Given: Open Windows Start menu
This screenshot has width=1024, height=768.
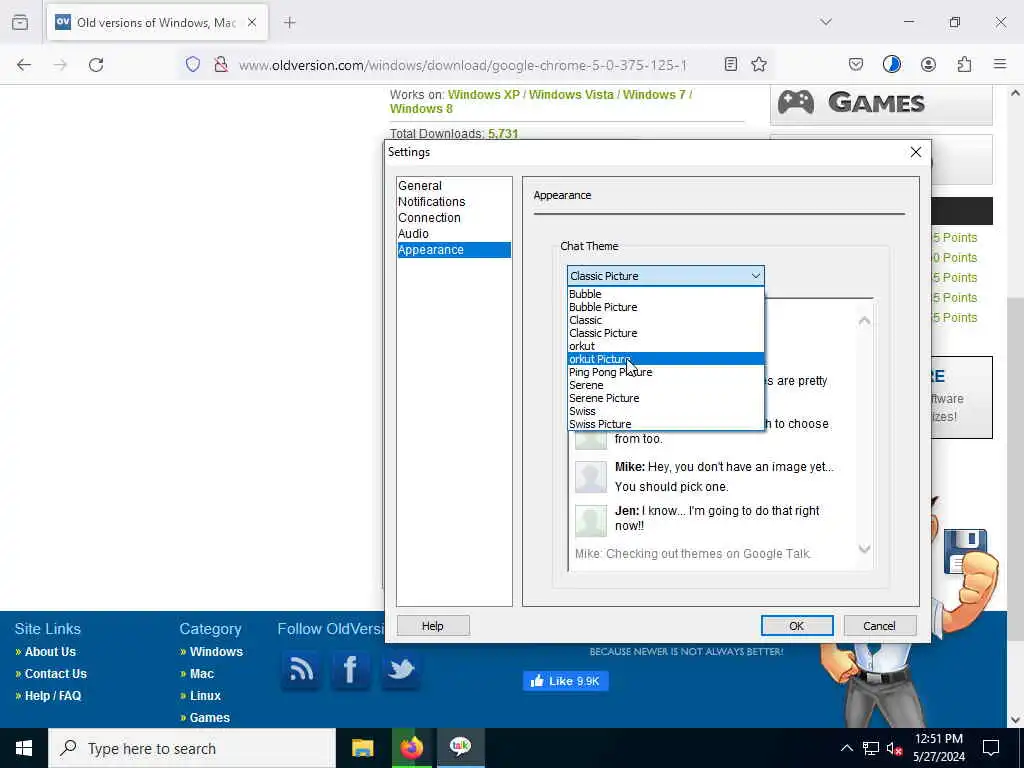Looking at the screenshot, I should click(x=24, y=748).
